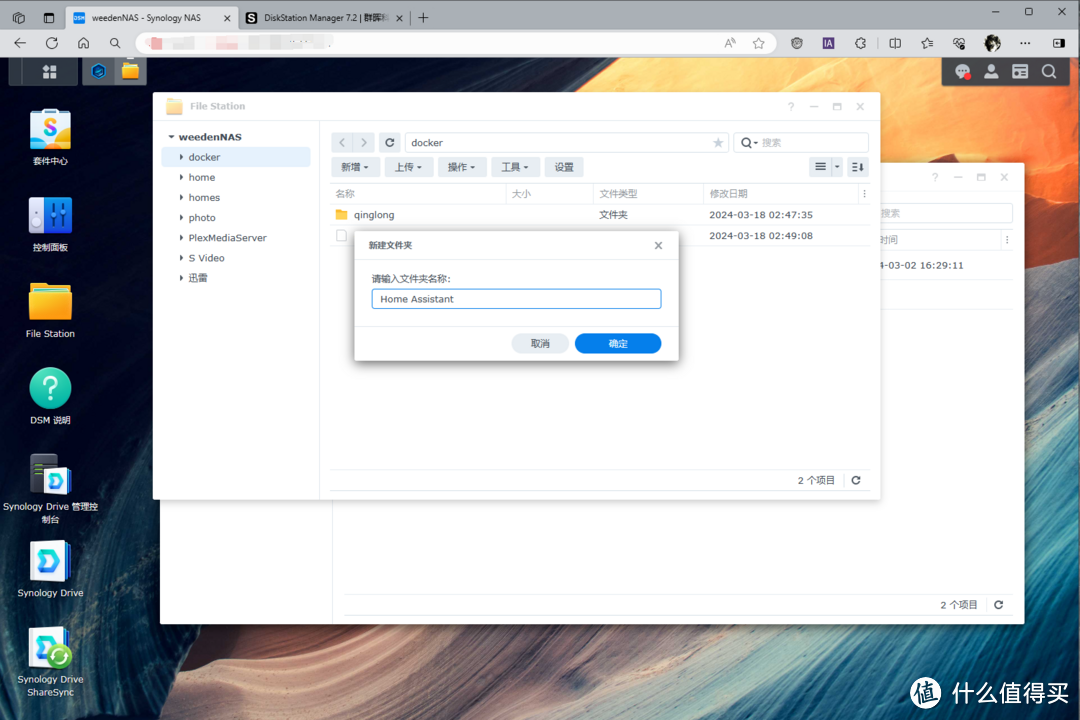1080x720 pixels.
Task: Switch to the Package Center taskbar icon
Action: 98,72
